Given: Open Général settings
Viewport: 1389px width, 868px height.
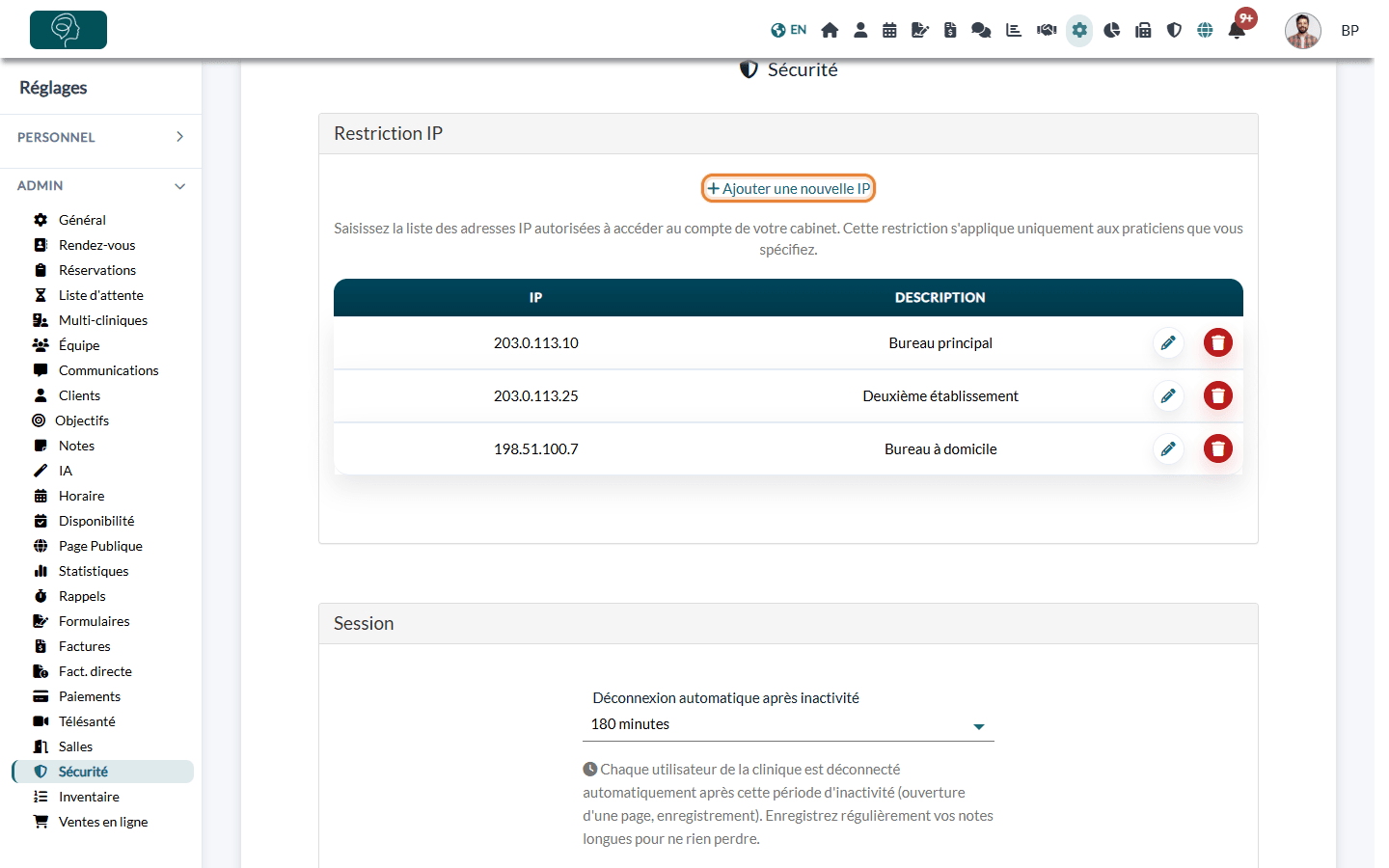Looking at the screenshot, I should [82, 220].
